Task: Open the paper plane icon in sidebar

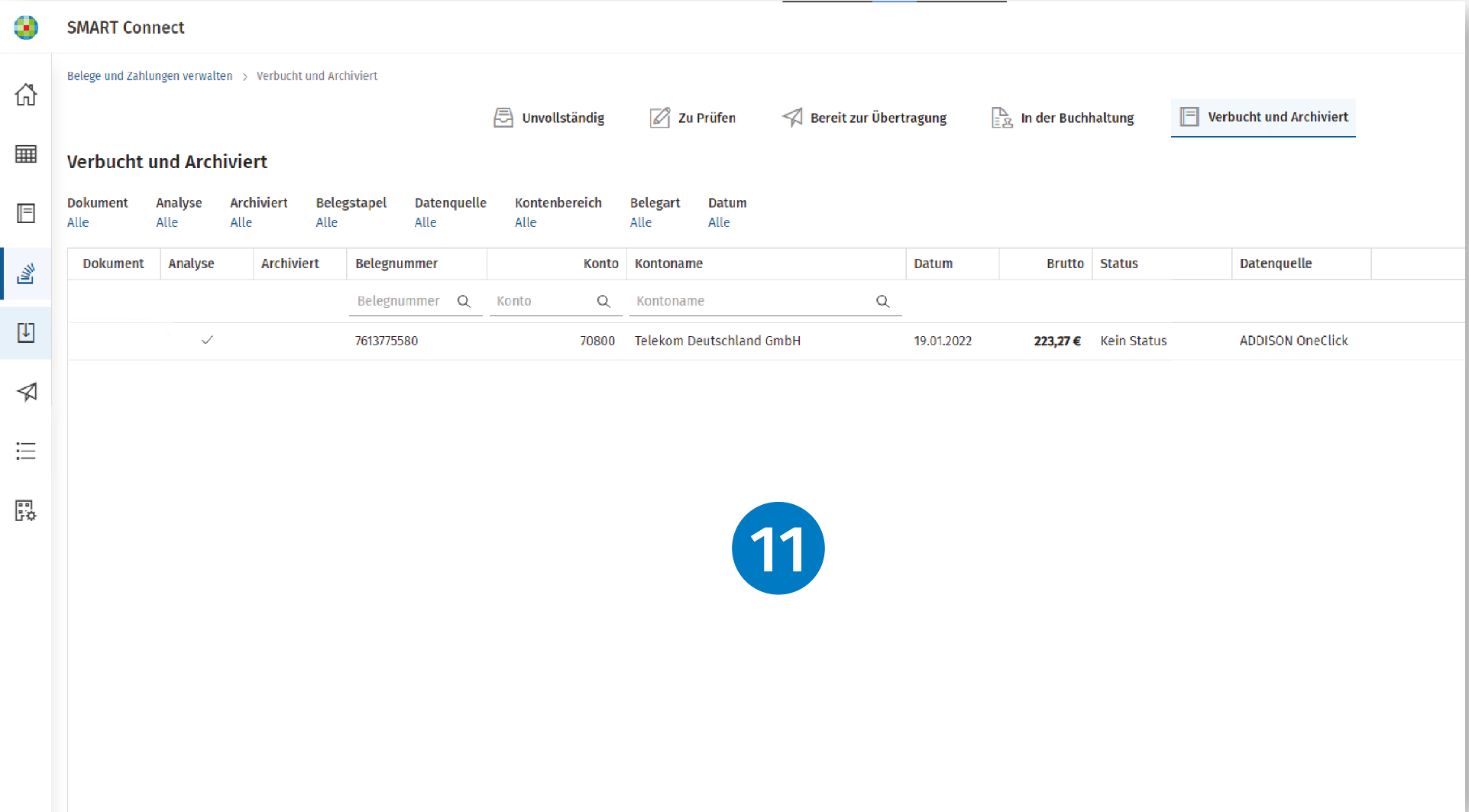Action: 26,392
